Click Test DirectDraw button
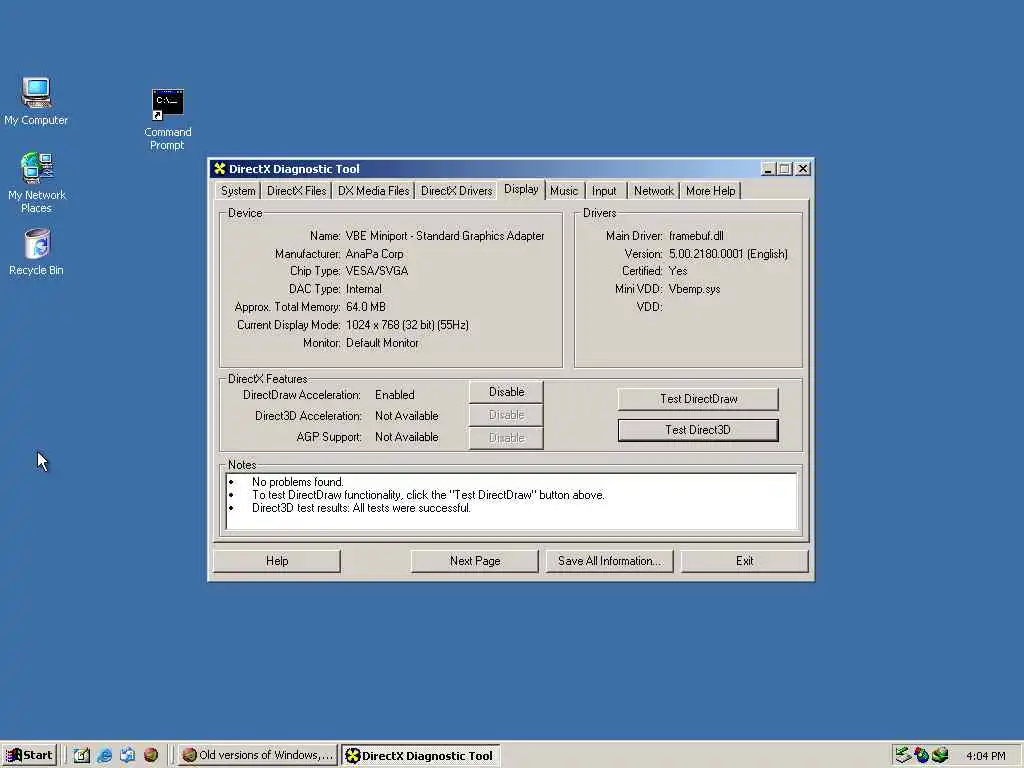Viewport: 1024px width, 768px height. [x=698, y=398]
